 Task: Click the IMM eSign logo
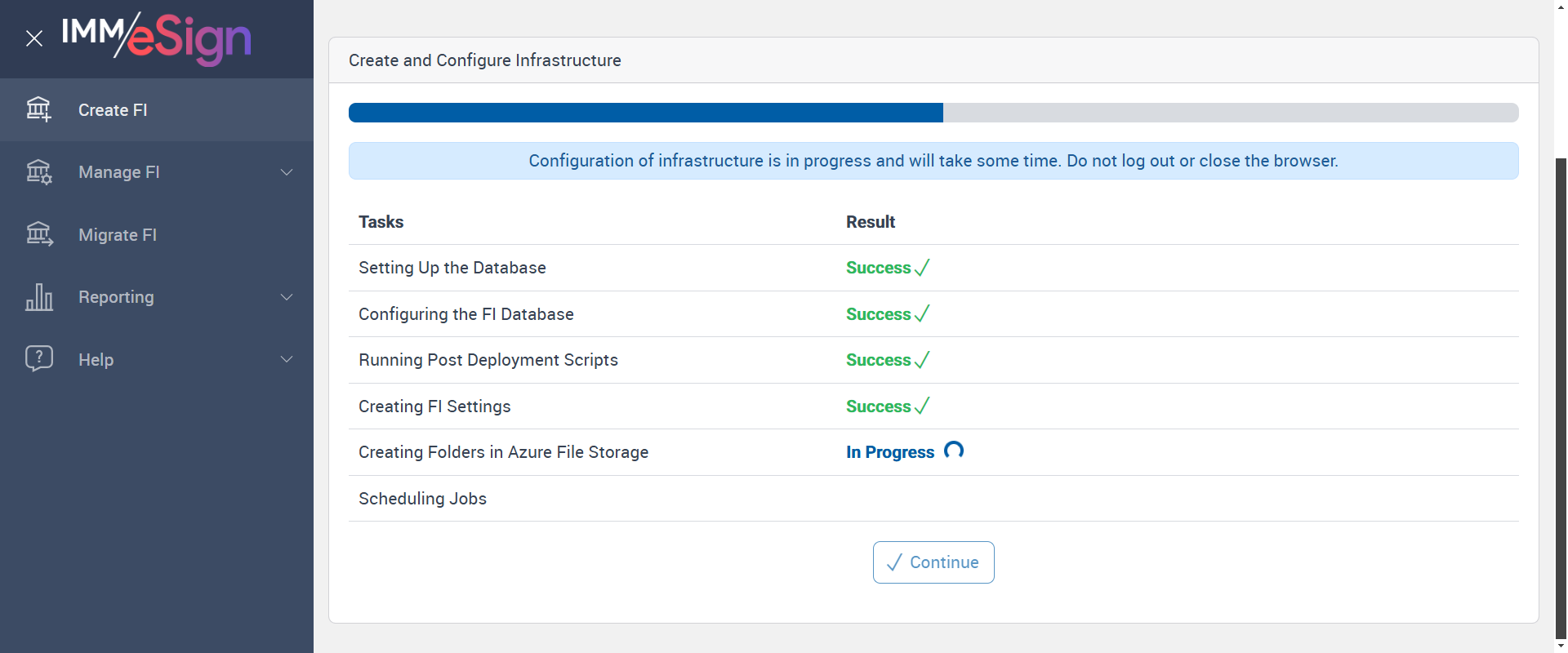[157, 38]
